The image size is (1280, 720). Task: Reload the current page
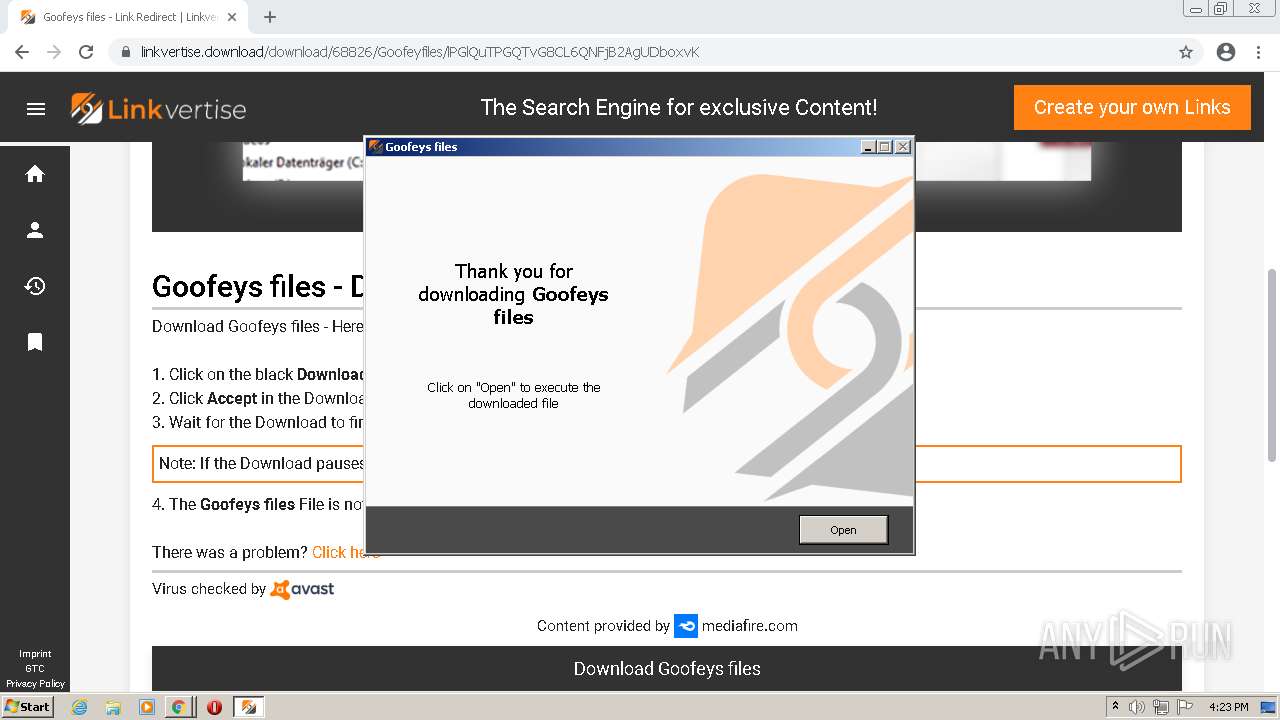[86, 52]
